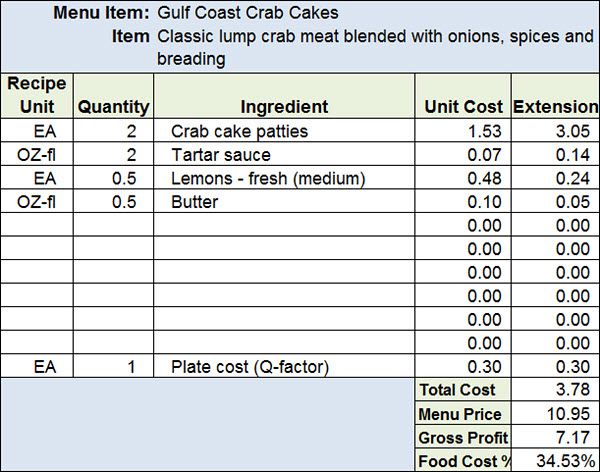Click the Ingredient column header

(284, 106)
